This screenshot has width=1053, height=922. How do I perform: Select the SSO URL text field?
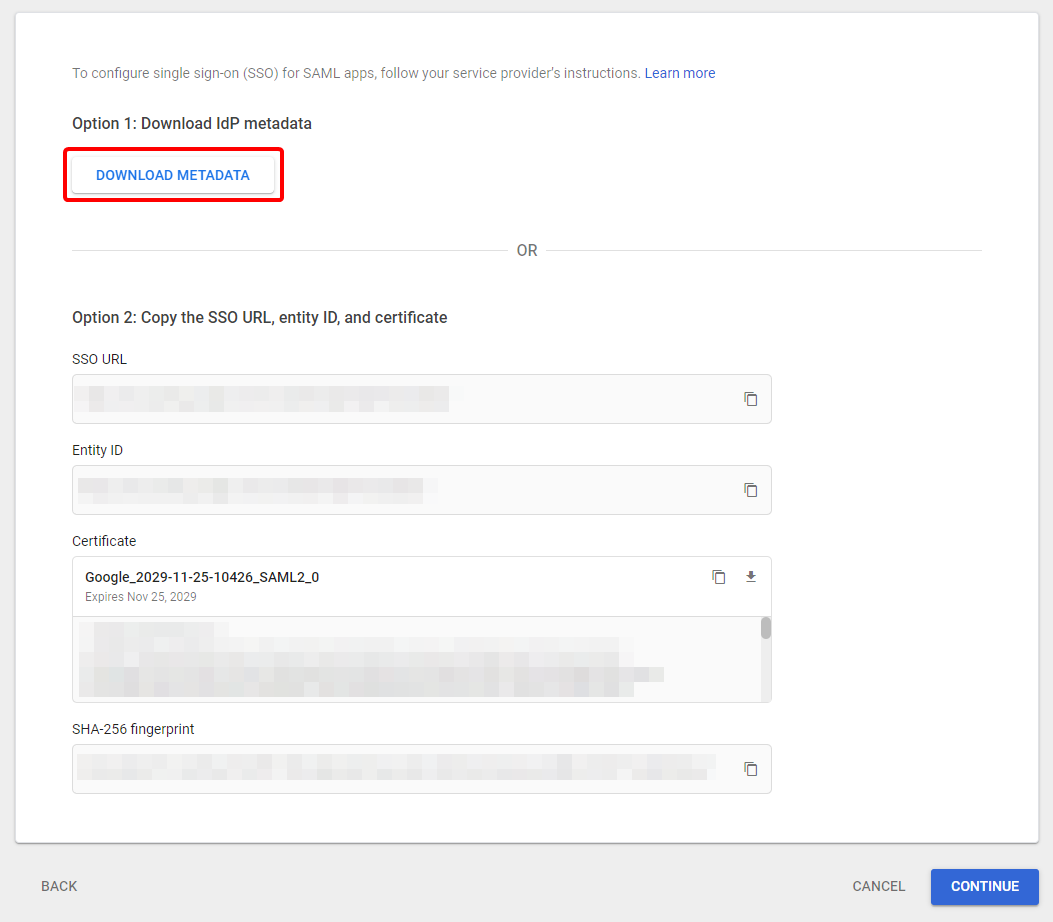(400, 398)
